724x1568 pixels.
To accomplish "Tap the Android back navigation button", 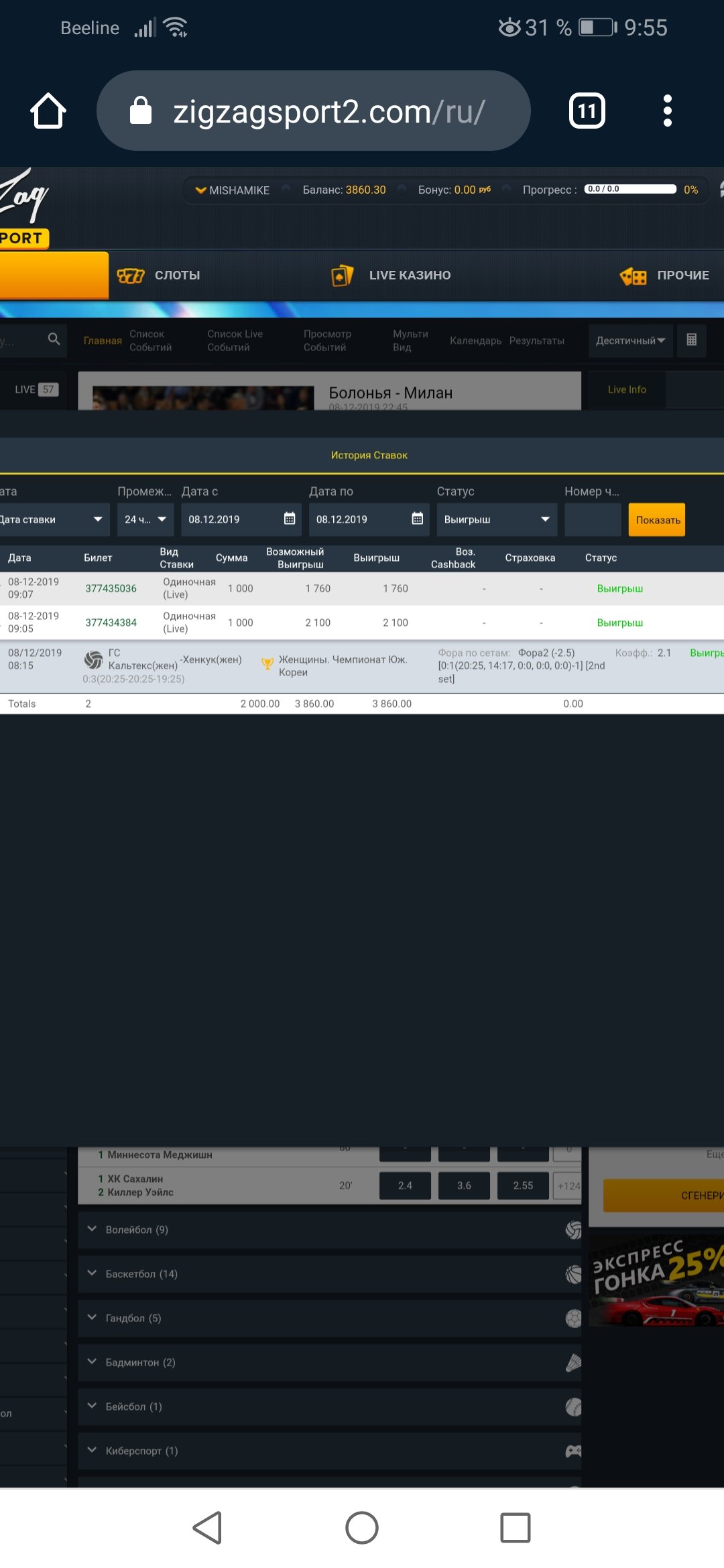I will click(x=207, y=1528).
